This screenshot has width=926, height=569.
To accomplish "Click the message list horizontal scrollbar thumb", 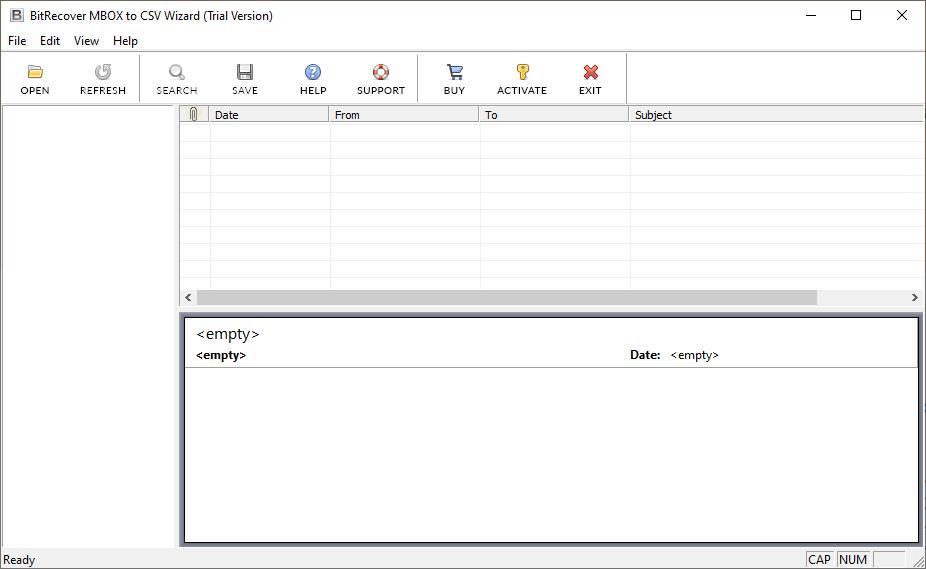I will [507, 297].
